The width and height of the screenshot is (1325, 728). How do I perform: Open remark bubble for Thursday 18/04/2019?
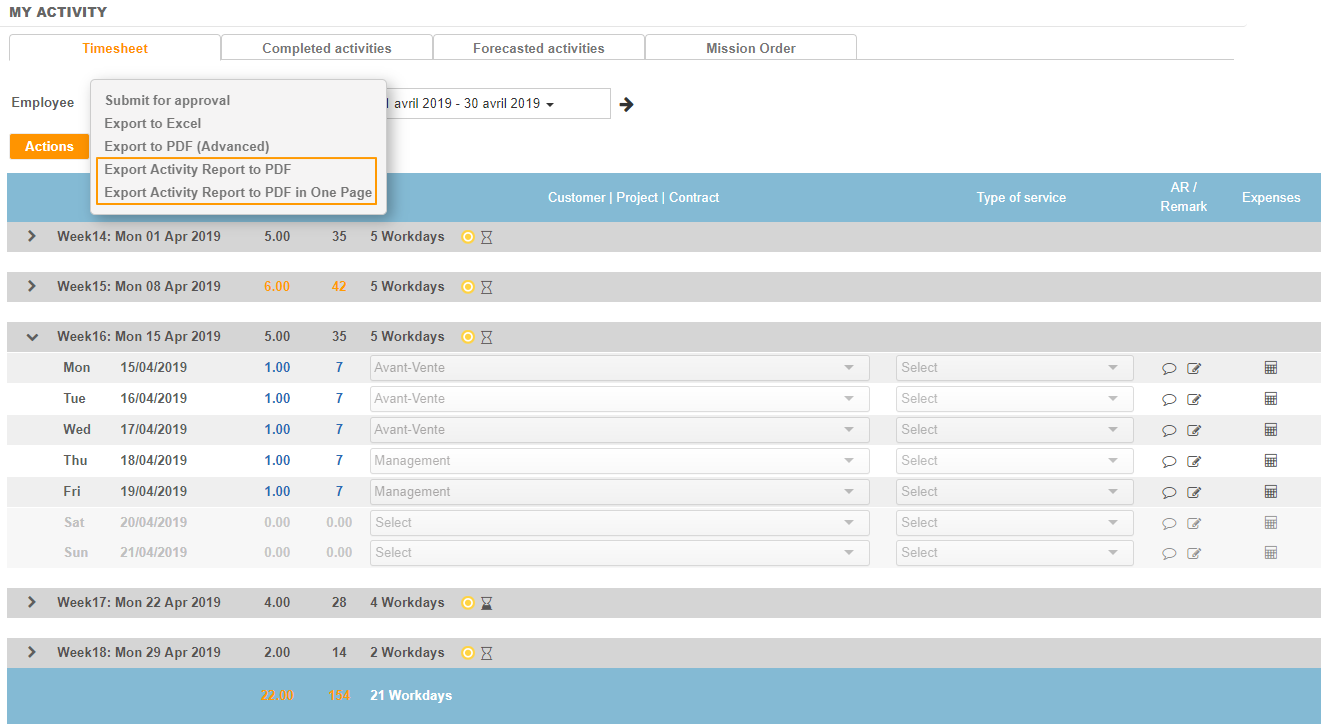[1169, 461]
